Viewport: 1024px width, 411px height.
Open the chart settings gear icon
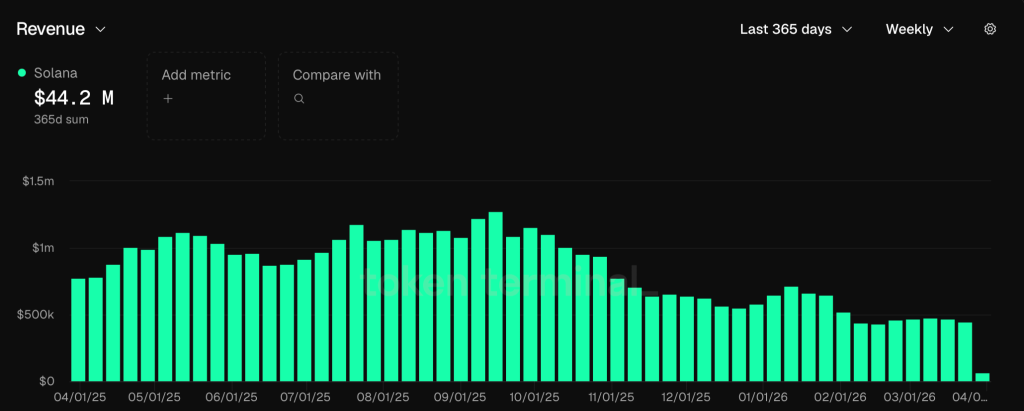[990, 29]
